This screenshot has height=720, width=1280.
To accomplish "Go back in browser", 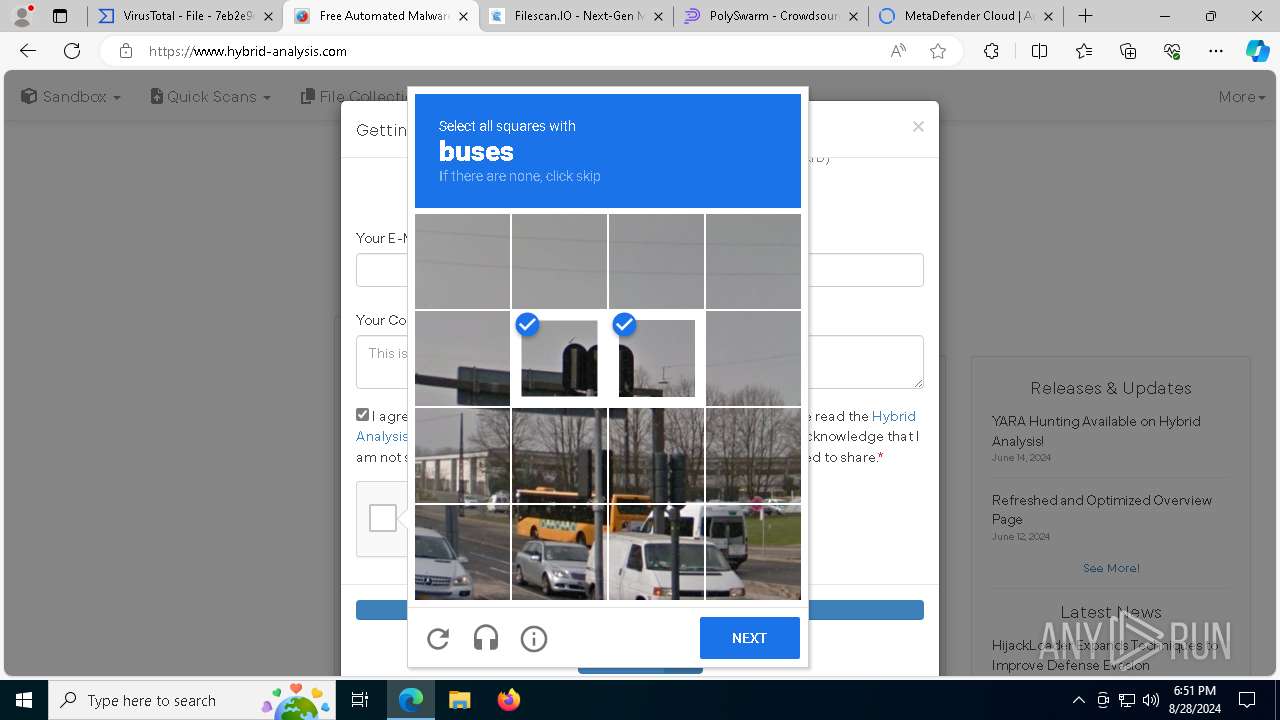I will (x=28, y=51).
